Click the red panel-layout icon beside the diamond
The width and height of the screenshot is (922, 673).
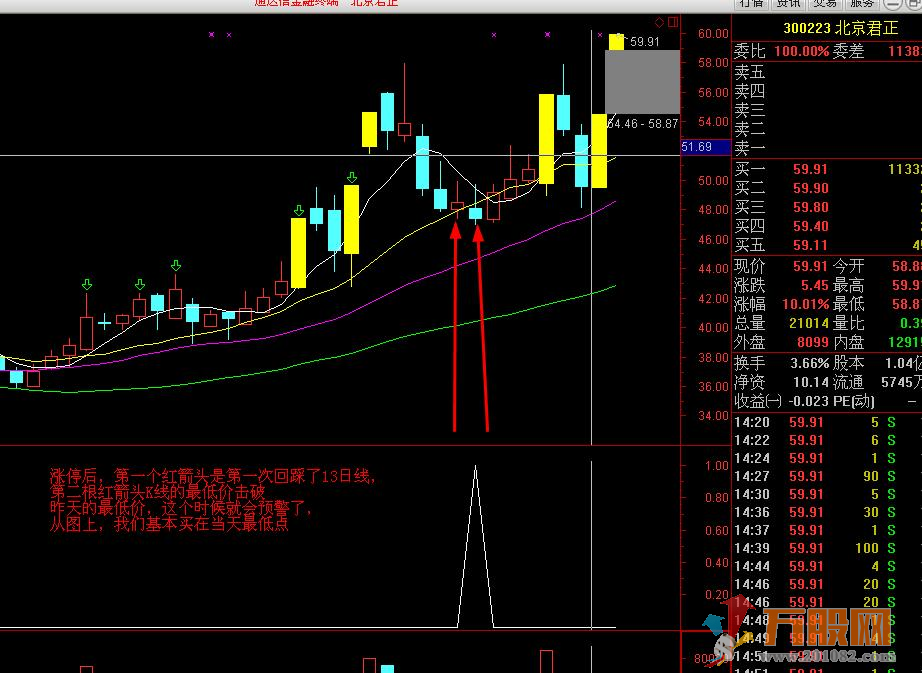673,22
